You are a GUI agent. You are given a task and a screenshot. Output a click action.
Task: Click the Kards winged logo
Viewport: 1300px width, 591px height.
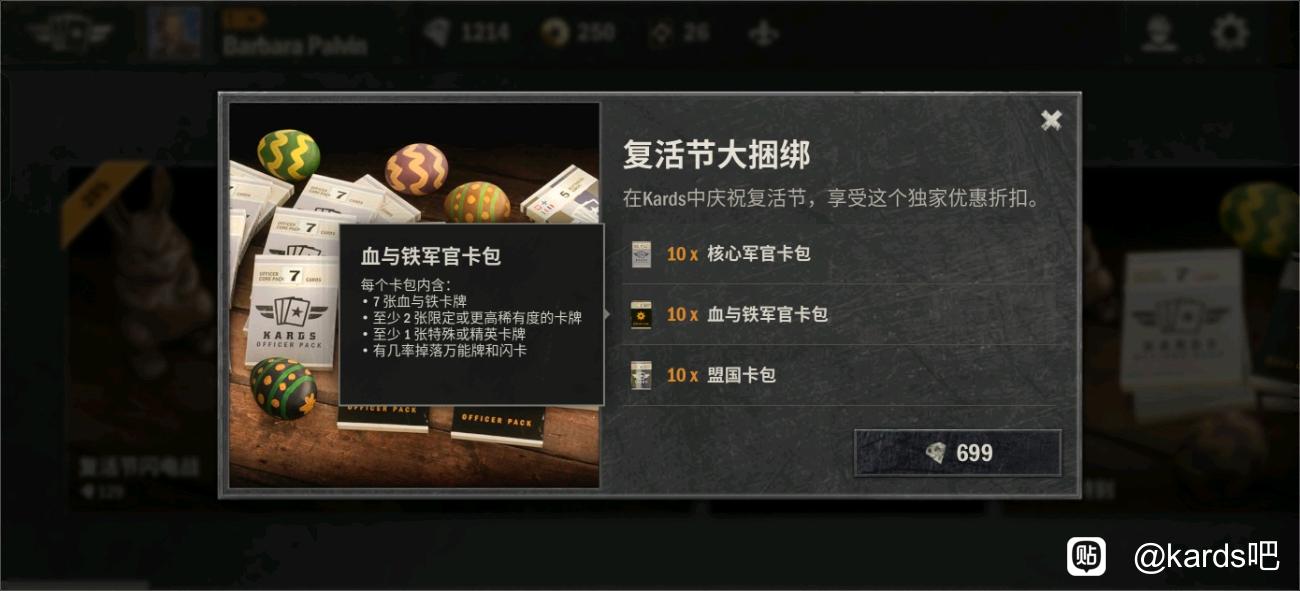coord(69,33)
